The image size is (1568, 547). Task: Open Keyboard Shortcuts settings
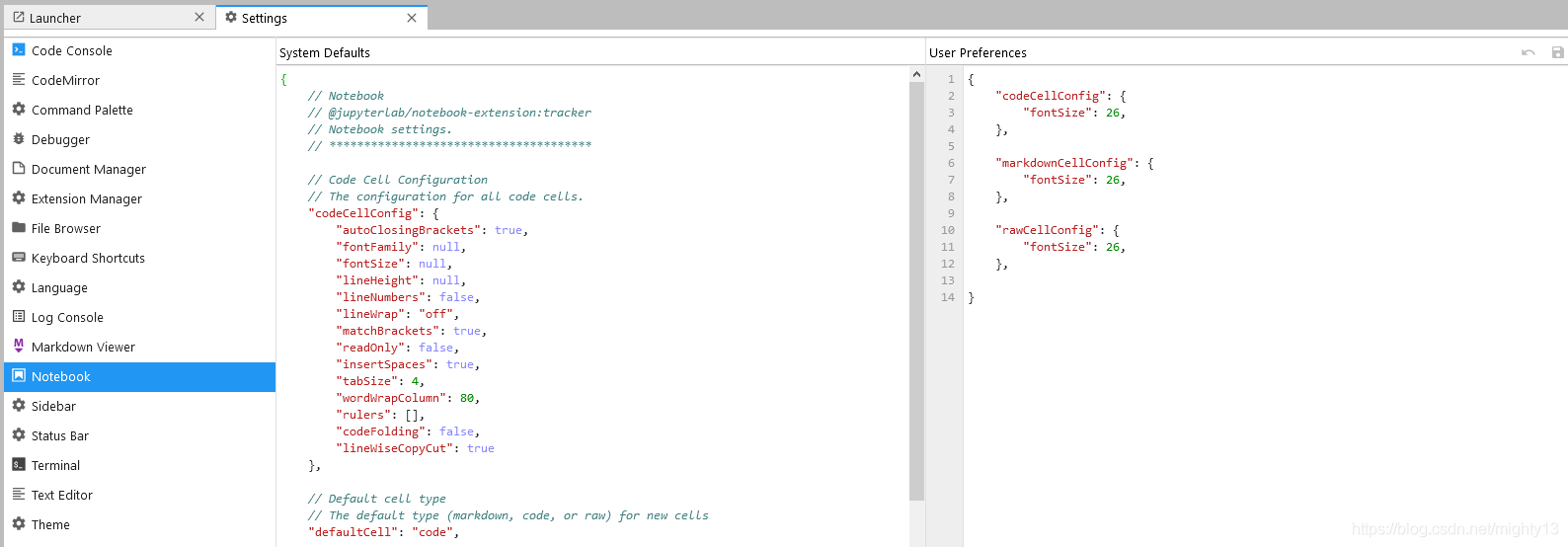tap(139, 258)
